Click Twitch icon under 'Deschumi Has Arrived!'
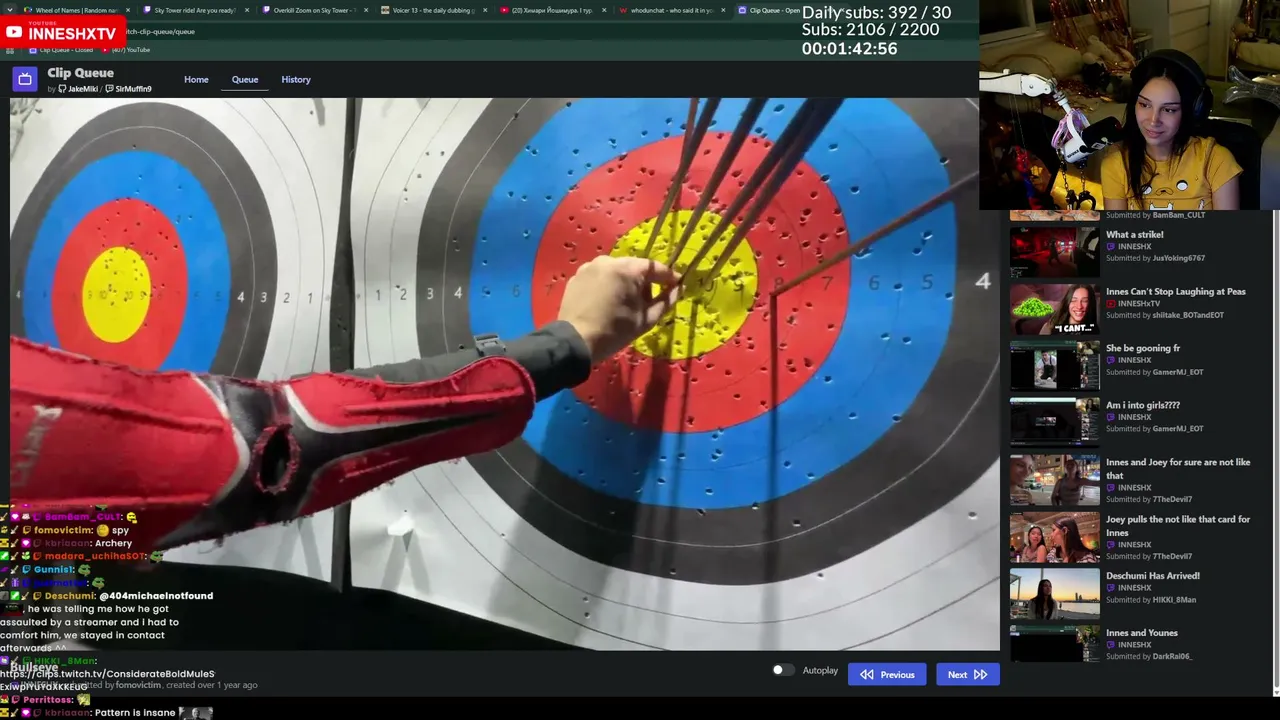Viewport: 1280px width, 720px height. pyautogui.click(x=1111, y=588)
